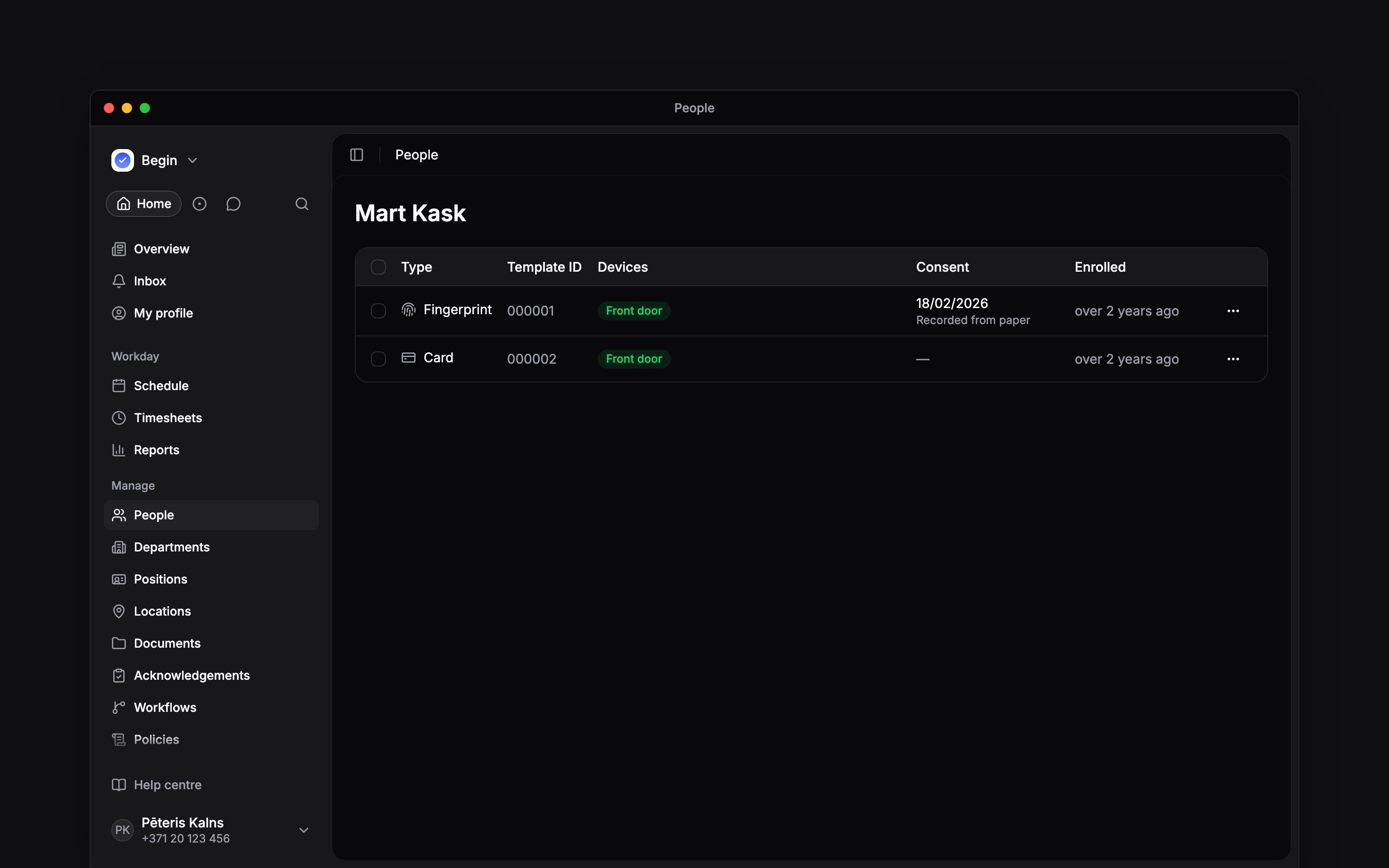Click template ID 000002
Image resolution: width=1389 pixels, height=868 pixels.
pos(532,359)
